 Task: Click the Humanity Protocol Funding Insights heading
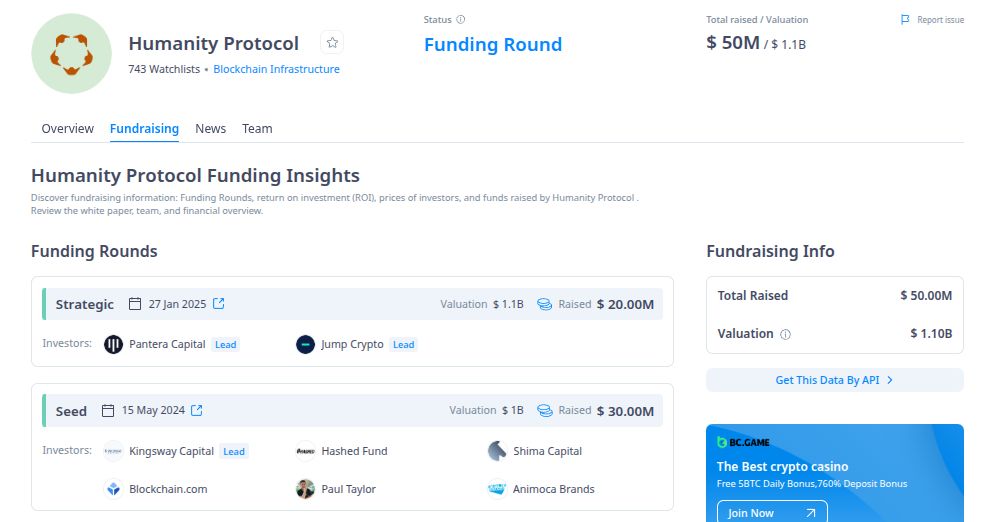tap(195, 175)
